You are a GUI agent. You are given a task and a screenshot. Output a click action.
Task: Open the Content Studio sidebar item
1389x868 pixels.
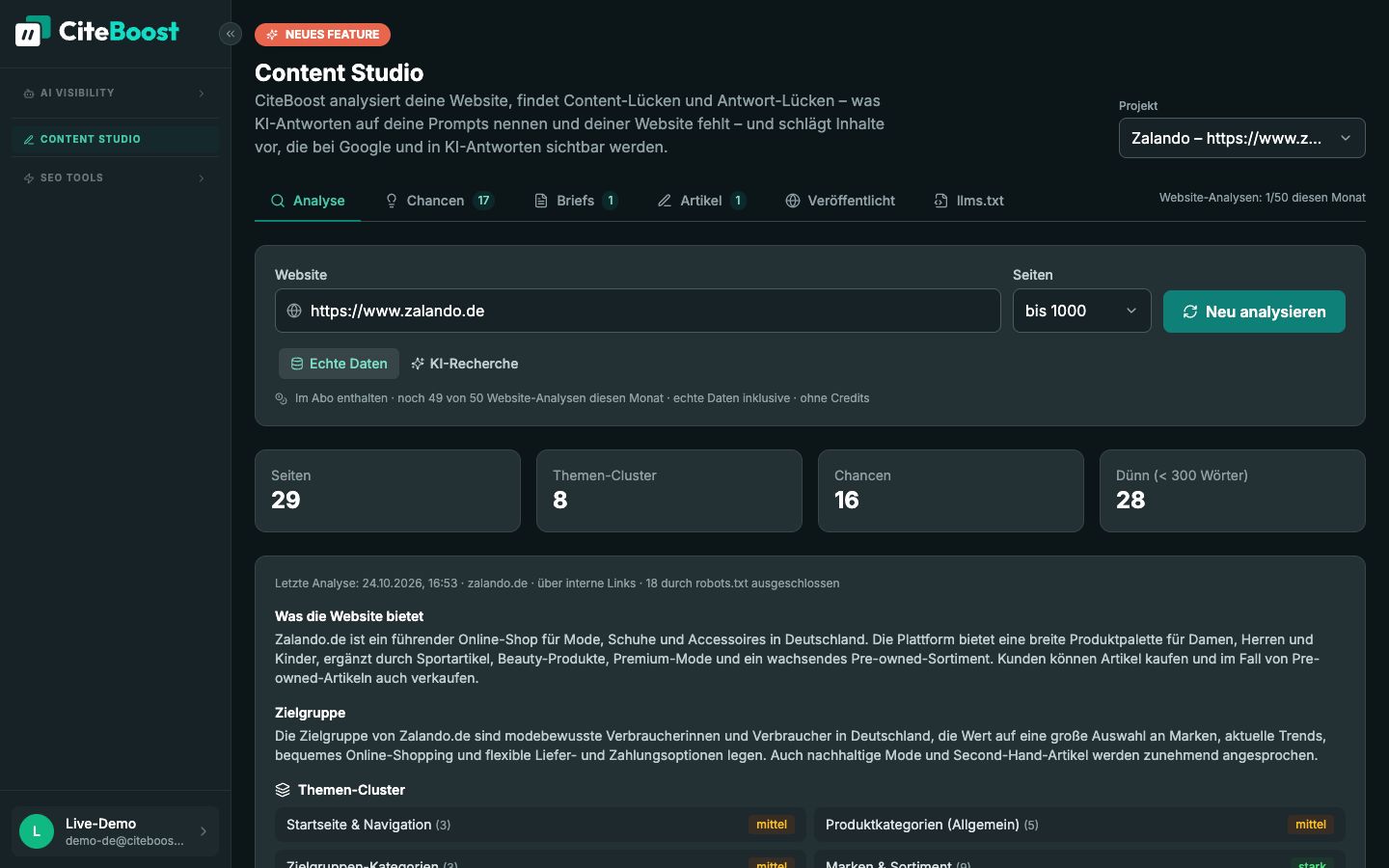tap(116, 140)
